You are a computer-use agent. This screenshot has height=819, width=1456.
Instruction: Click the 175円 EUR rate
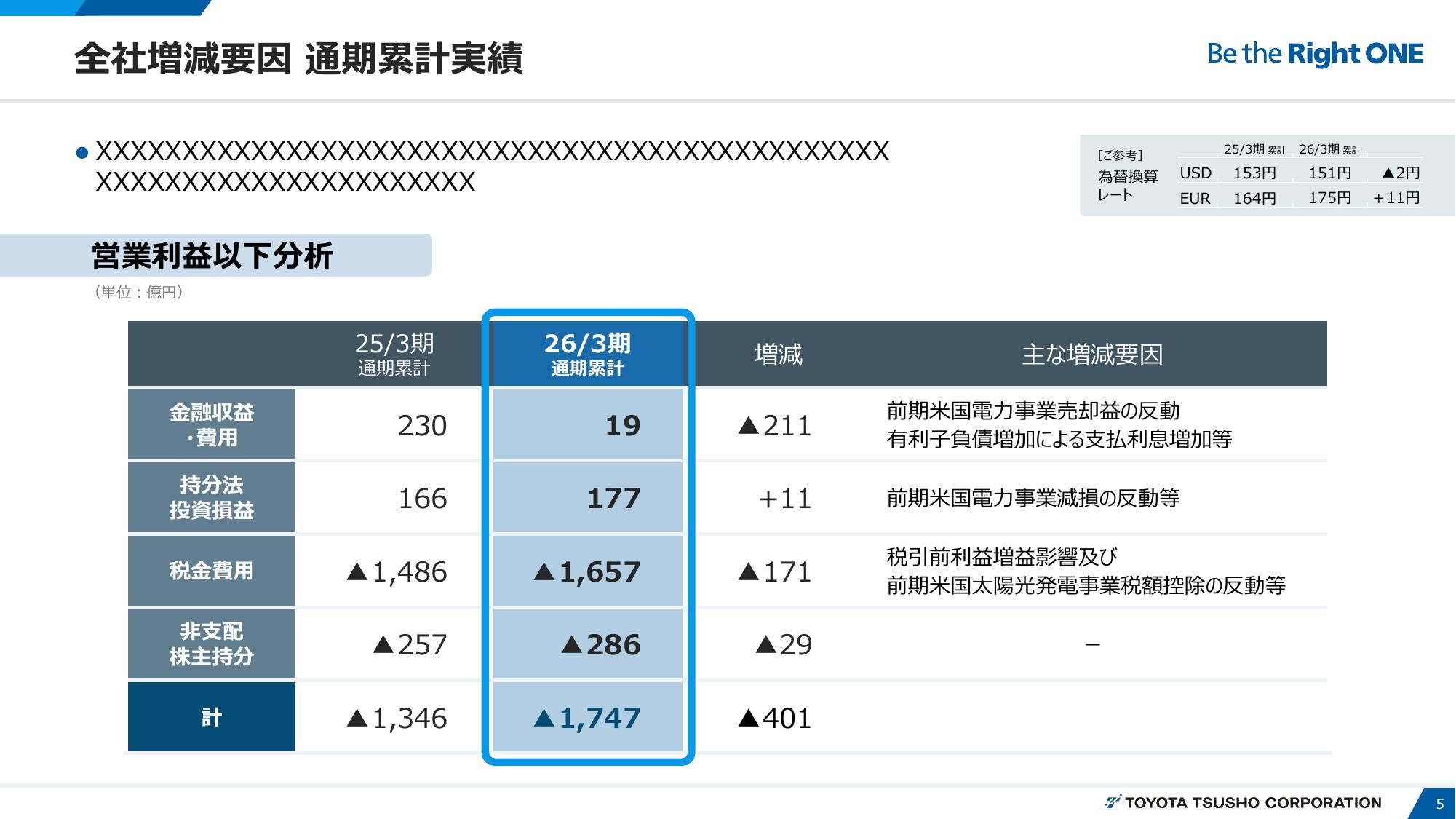1330,198
